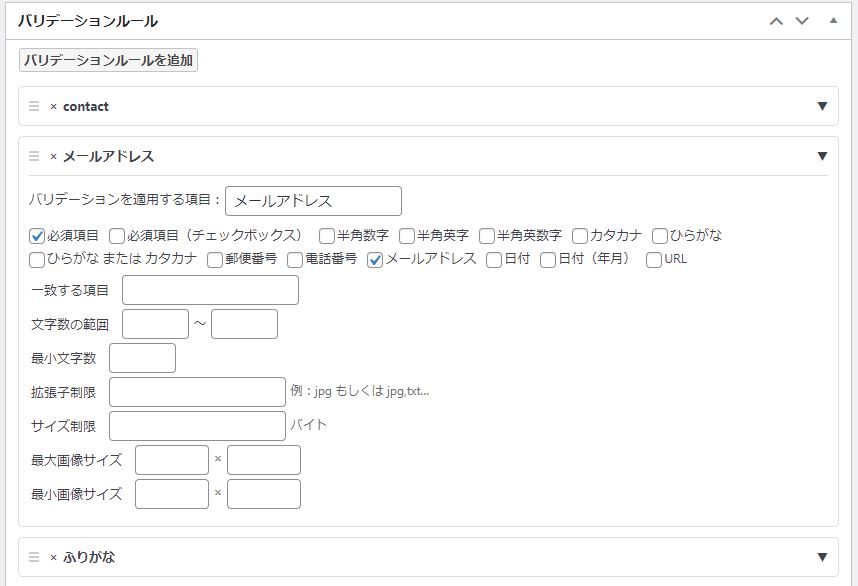This screenshot has height=586, width=858.
Task: Expand the contact rule section
Action: [x=822, y=106]
